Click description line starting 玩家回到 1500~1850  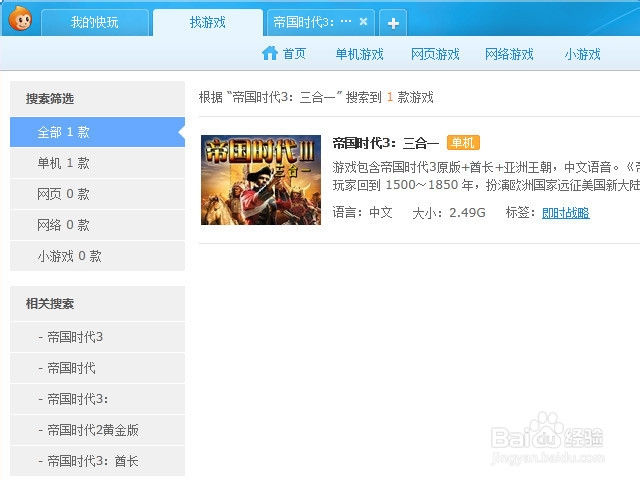(x=486, y=185)
